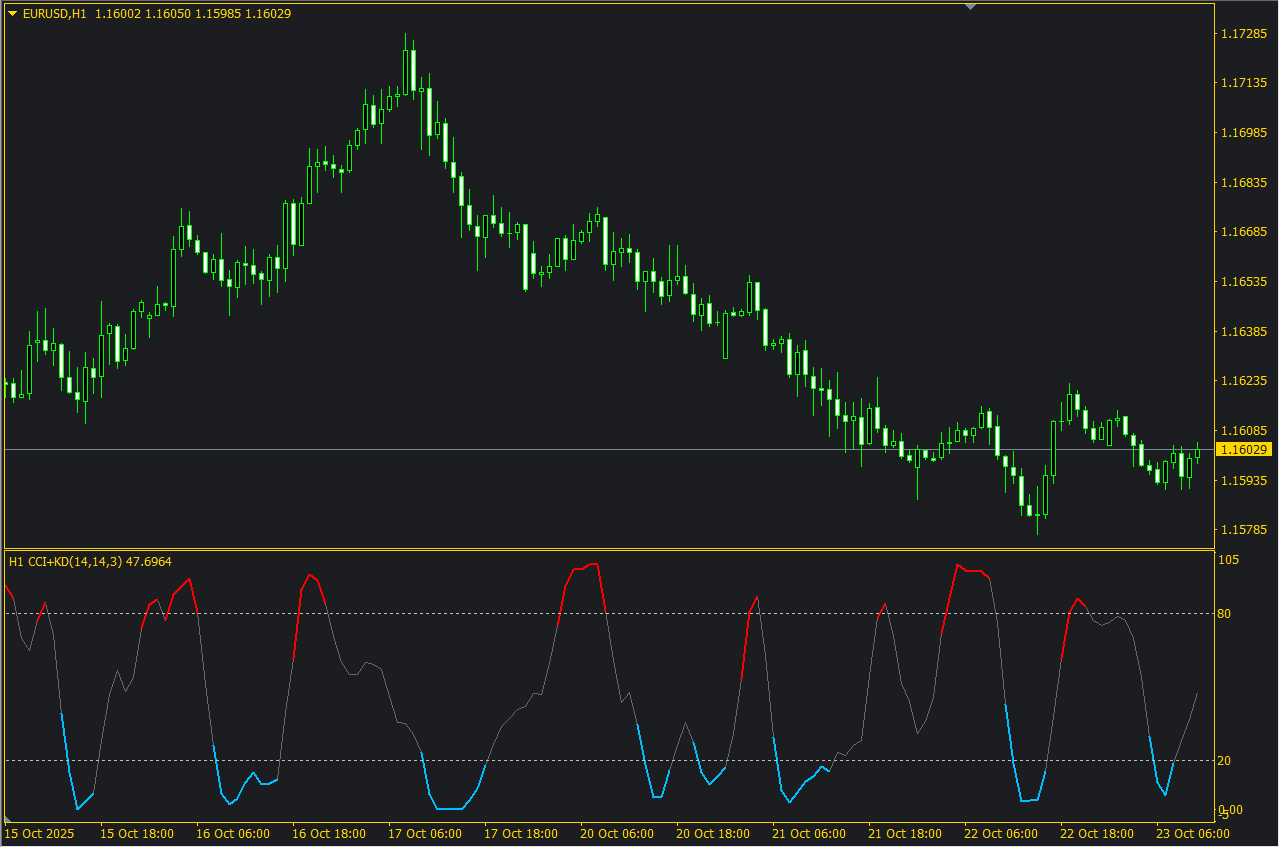1280x848 pixels.
Task: Click the 20 Oct 18:00 time label
Action: click(x=713, y=833)
